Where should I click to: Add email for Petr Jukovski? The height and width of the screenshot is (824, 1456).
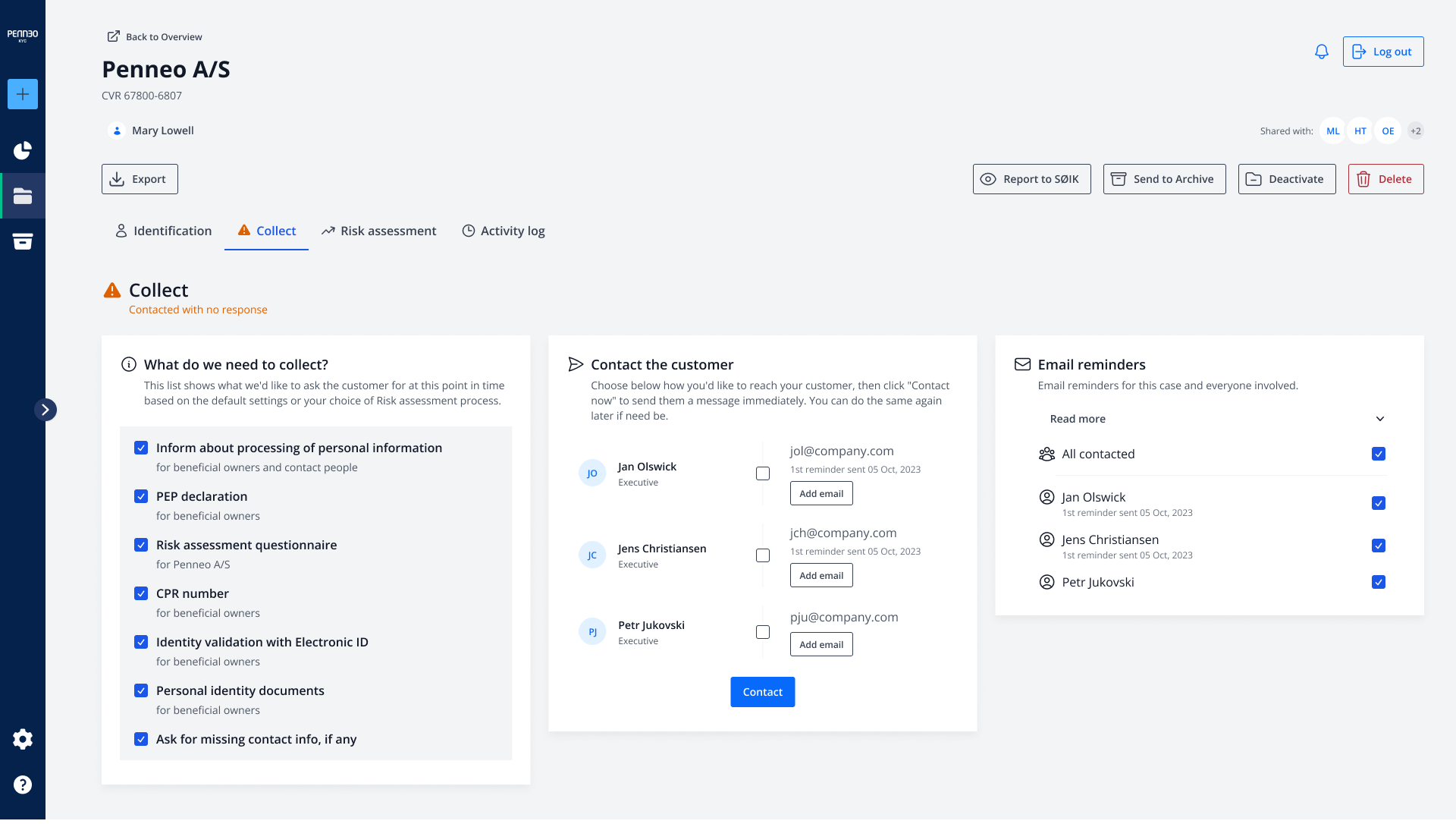pos(821,644)
